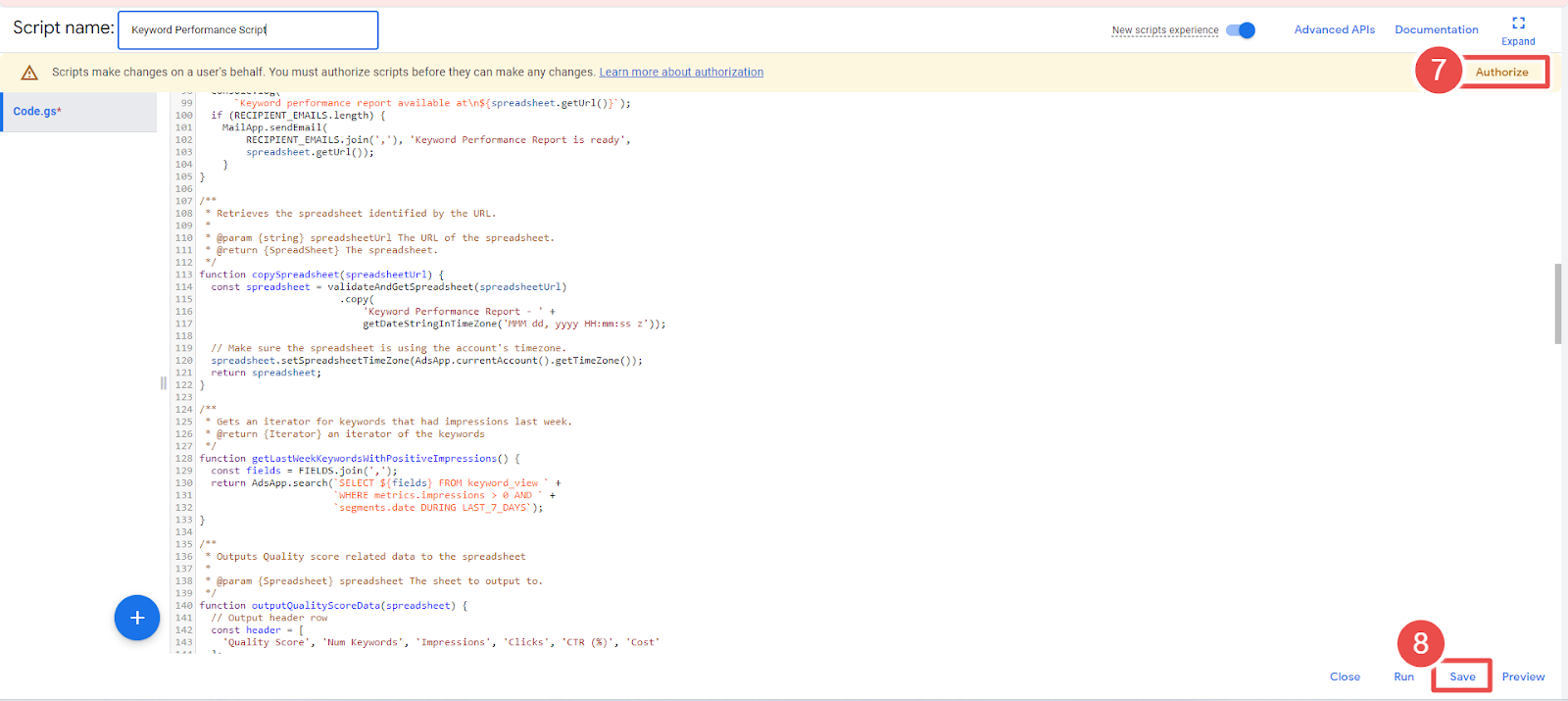Click the sidebar resize handle
This screenshot has width=1568, height=701.
coord(163,383)
